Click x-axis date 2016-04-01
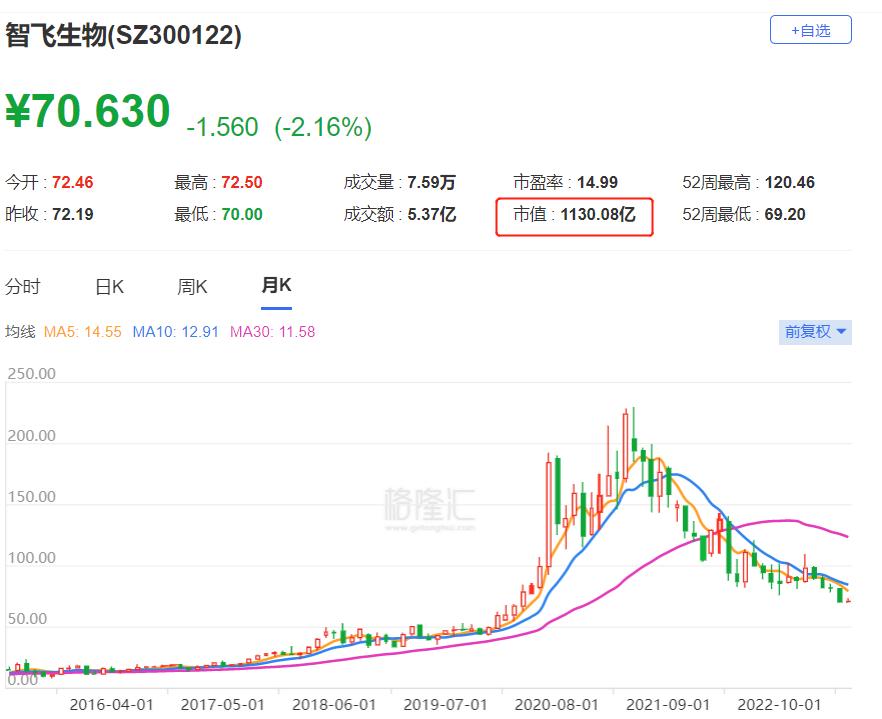882x719 pixels. (x=111, y=705)
